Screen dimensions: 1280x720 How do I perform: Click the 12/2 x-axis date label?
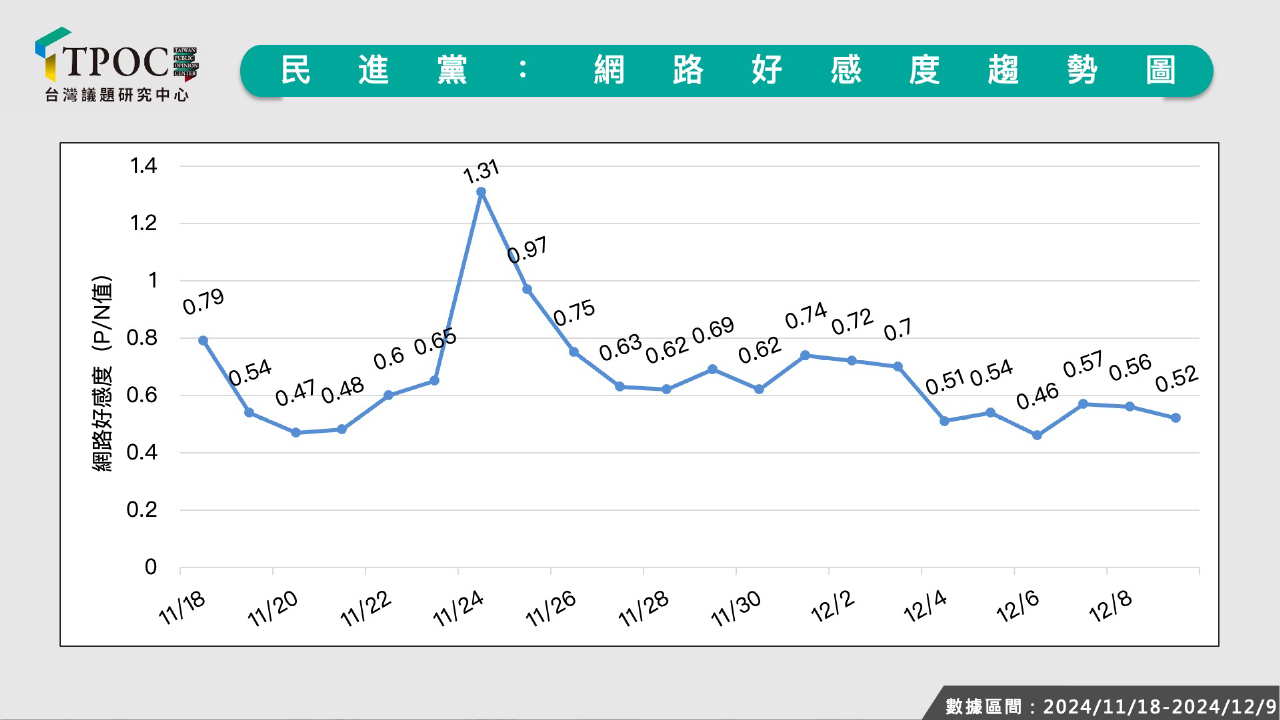pyautogui.click(x=829, y=608)
